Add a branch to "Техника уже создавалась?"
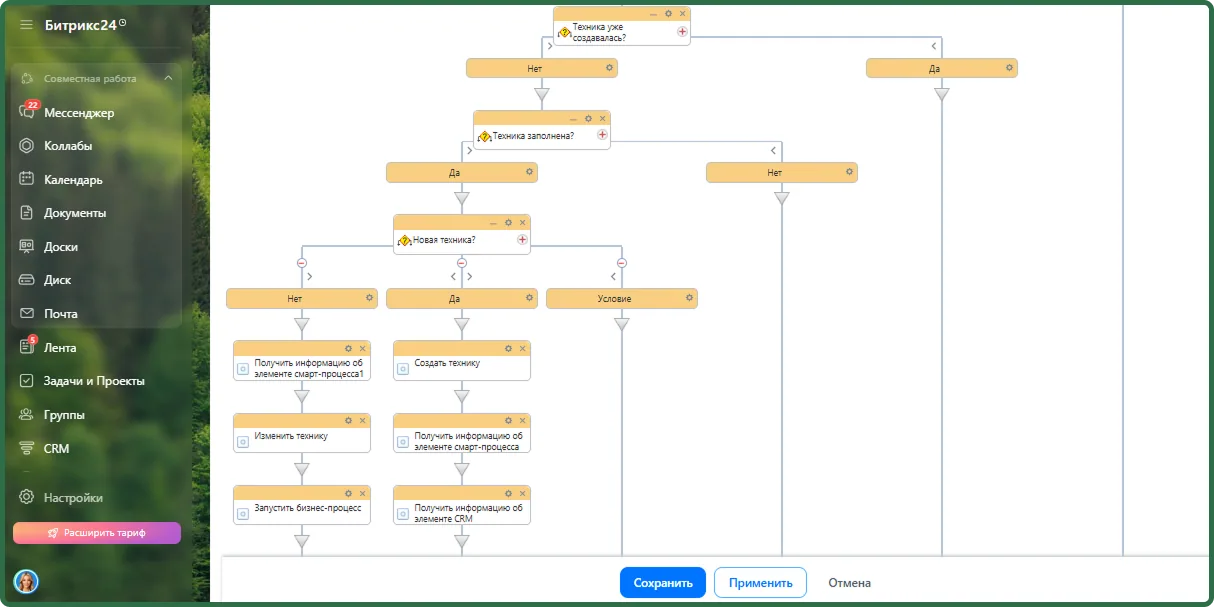The width and height of the screenshot is (1214, 607). click(682, 32)
